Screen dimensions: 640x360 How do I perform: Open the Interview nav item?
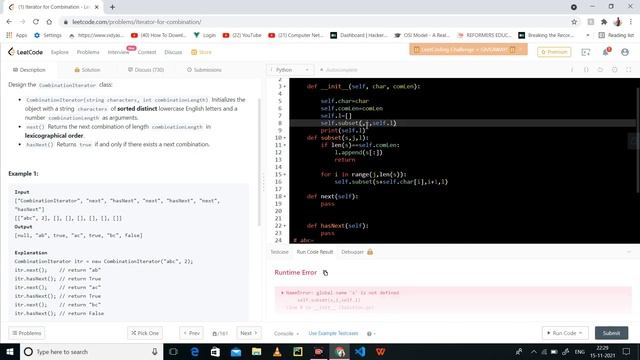pyautogui.click(x=118, y=52)
